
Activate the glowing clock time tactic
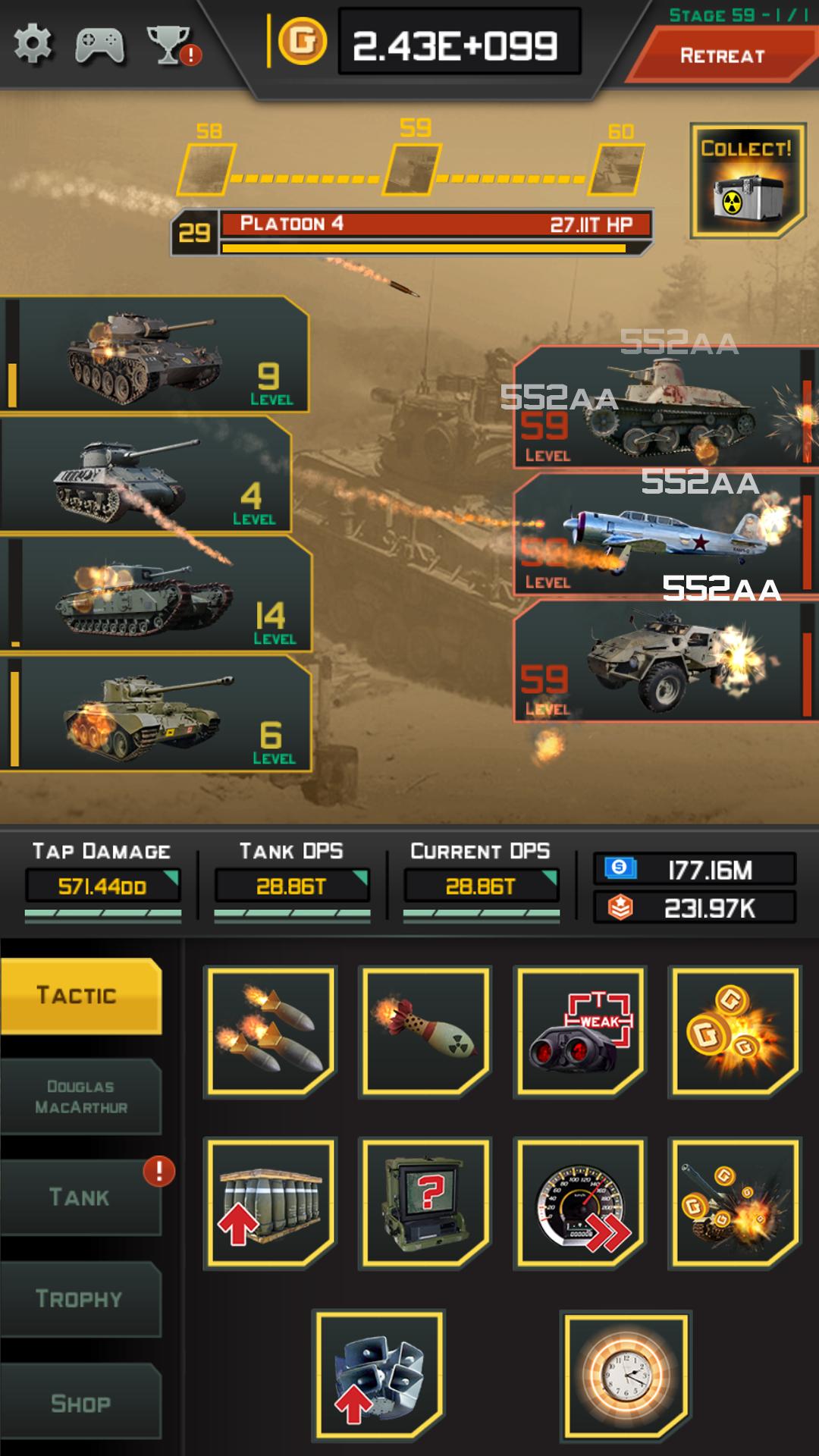point(626,1376)
